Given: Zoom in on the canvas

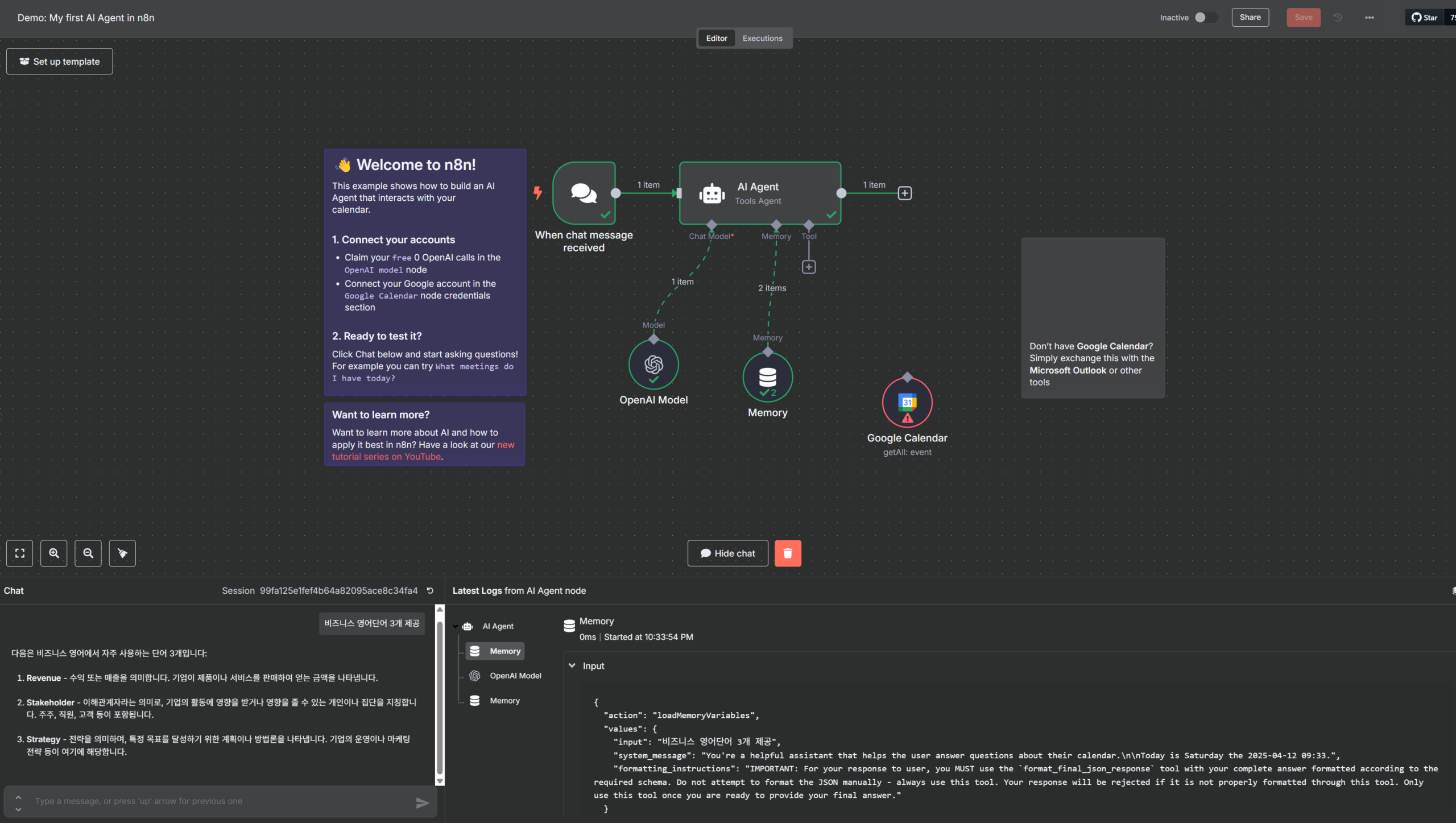Looking at the screenshot, I should tap(54, 553).
